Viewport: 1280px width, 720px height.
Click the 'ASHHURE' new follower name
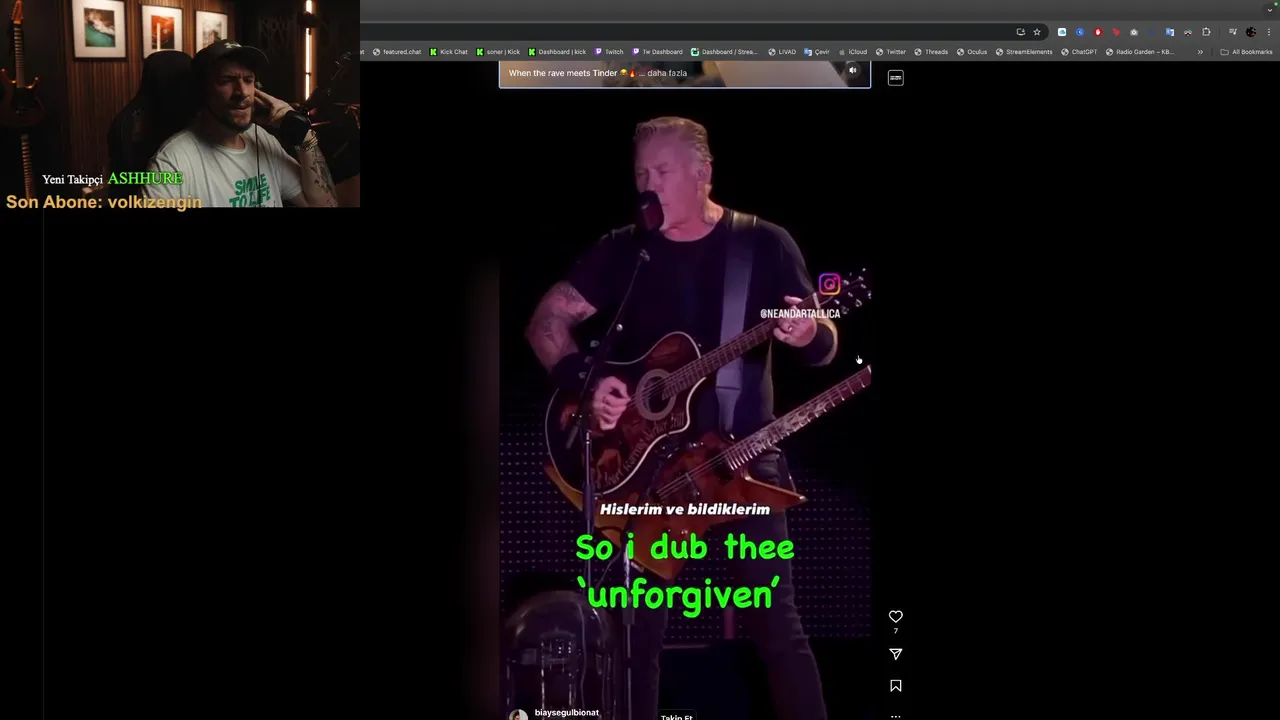coord(145,179)
